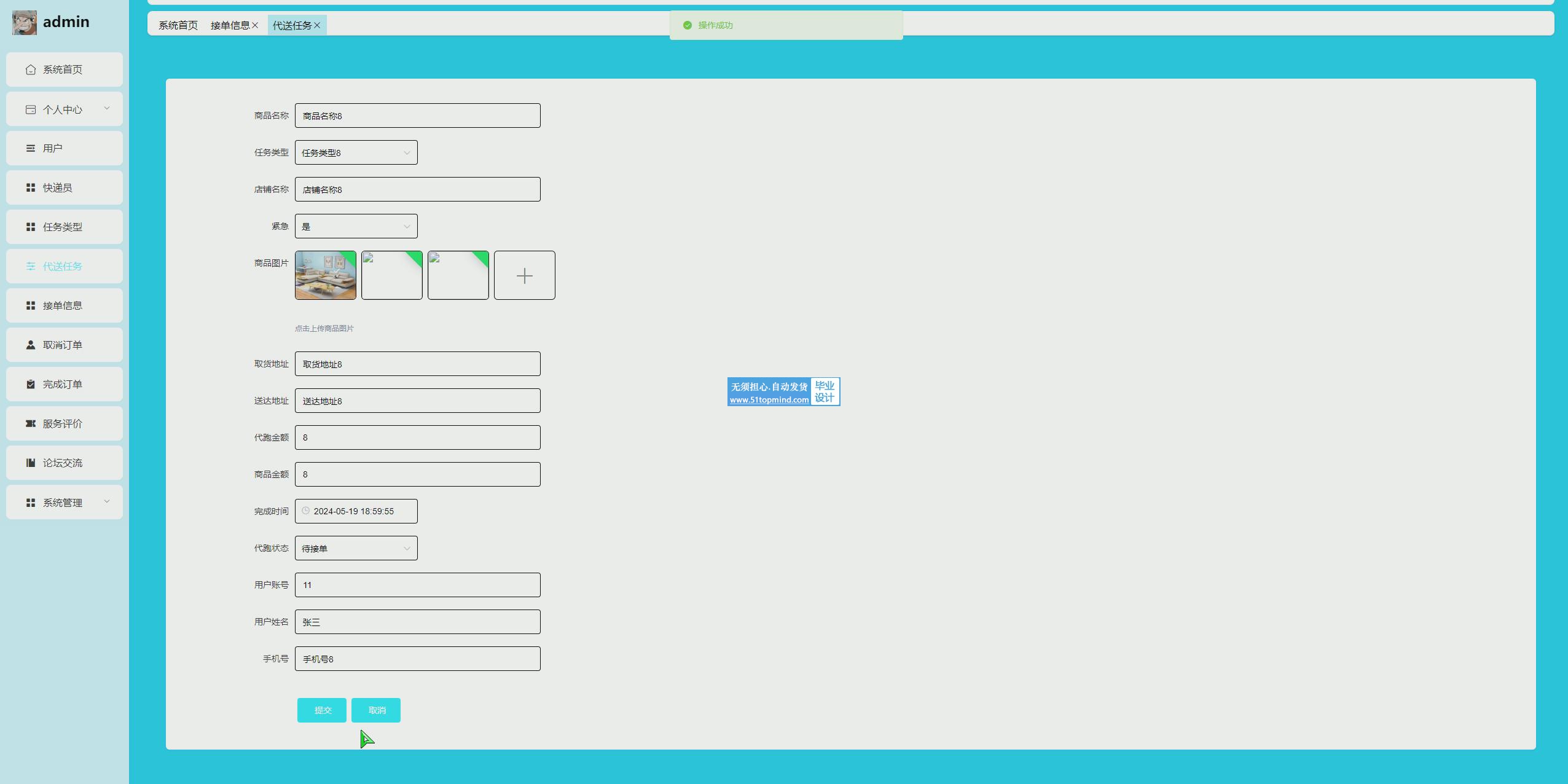Viewport: 1568px width, 784px height.
Task: Click the grid icon beside 系统管理
Action: tap(31, 503)
